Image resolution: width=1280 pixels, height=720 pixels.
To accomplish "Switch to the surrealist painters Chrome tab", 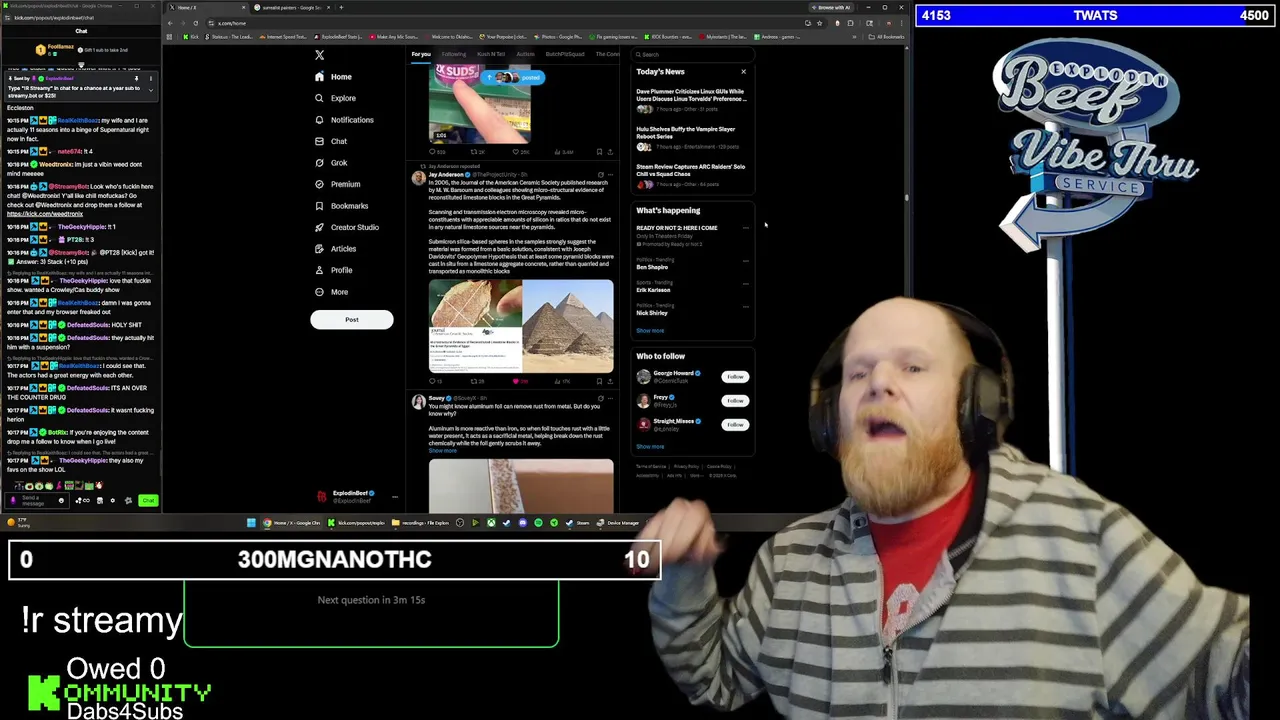I will (290, 7).
